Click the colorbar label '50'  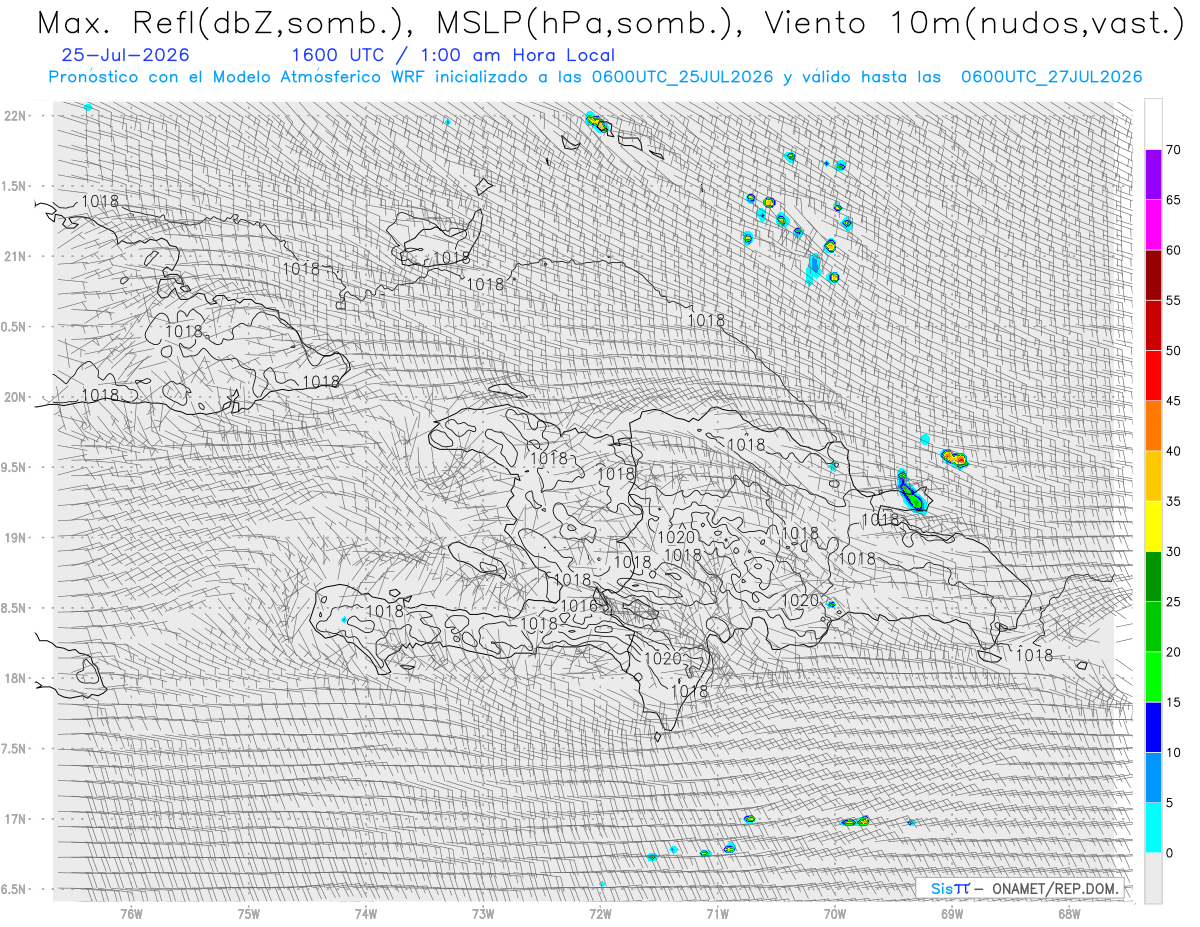point(1173,351)
